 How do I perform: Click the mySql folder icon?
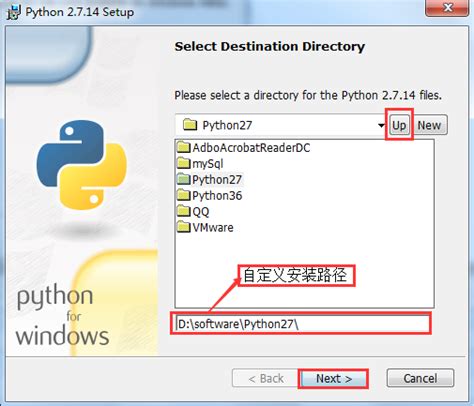(x=184, y=163)
